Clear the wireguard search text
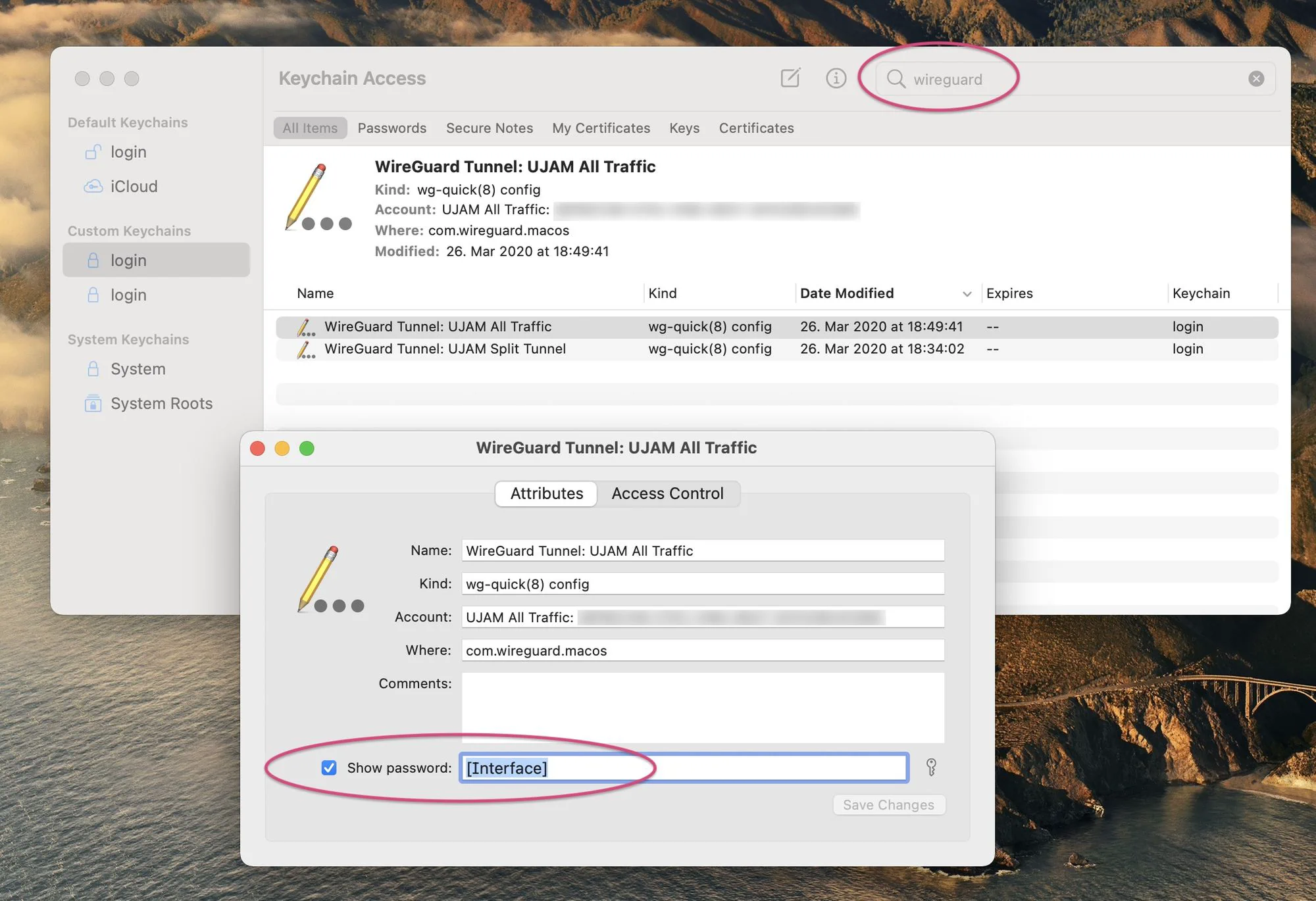The width and height of the screenshot is (1316, 901). pos(1255,79)
